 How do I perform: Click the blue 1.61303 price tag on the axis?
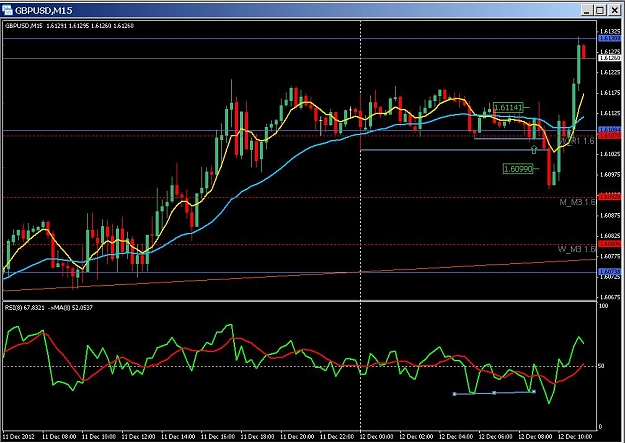pos(609,39)
